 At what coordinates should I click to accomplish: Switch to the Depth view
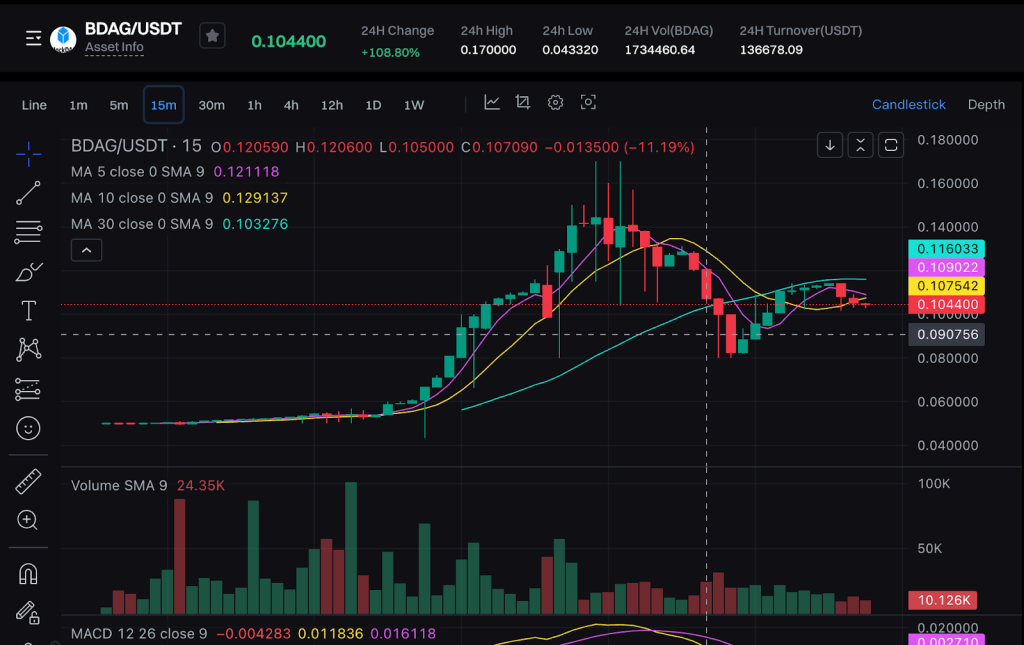click(x=986, y=104)
